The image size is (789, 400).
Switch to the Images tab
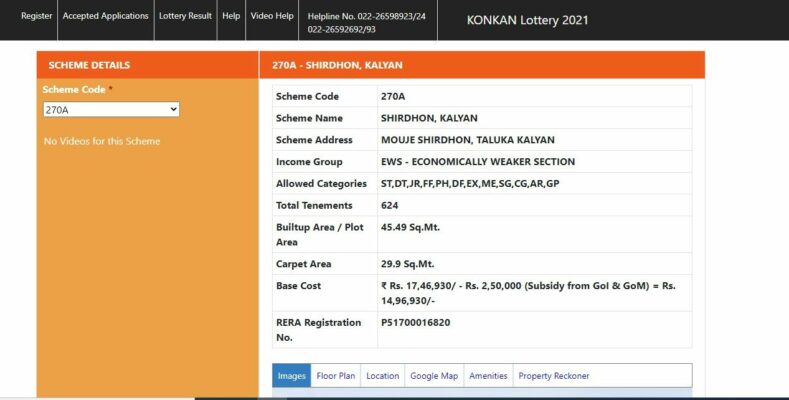coord(291,376)
